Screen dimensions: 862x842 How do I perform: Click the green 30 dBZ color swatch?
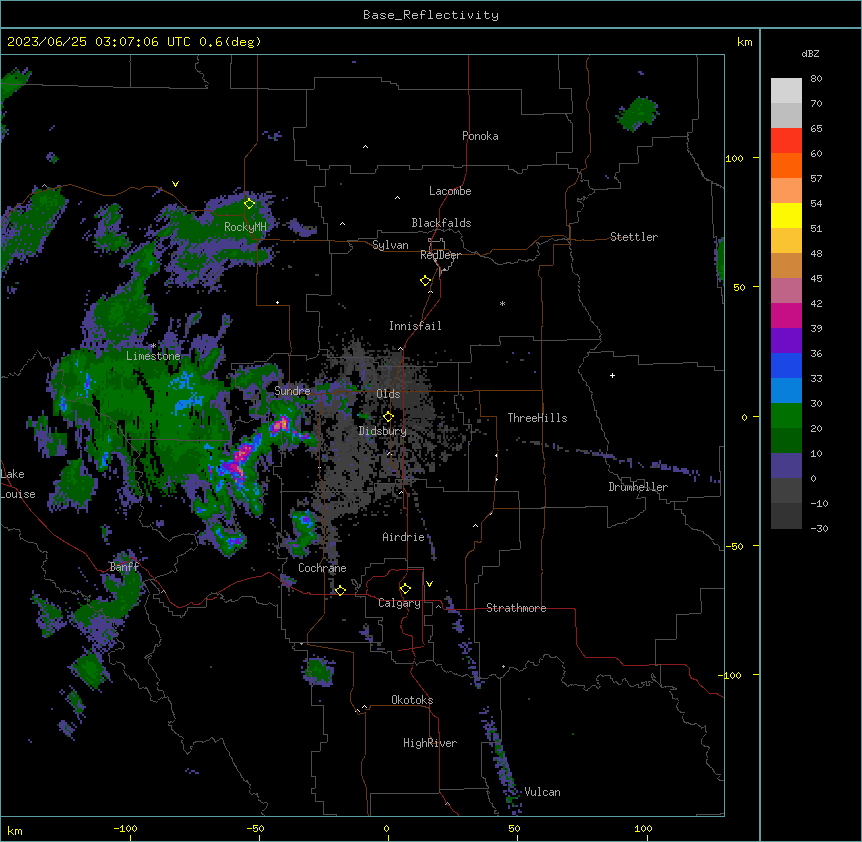tap(786, 416)
